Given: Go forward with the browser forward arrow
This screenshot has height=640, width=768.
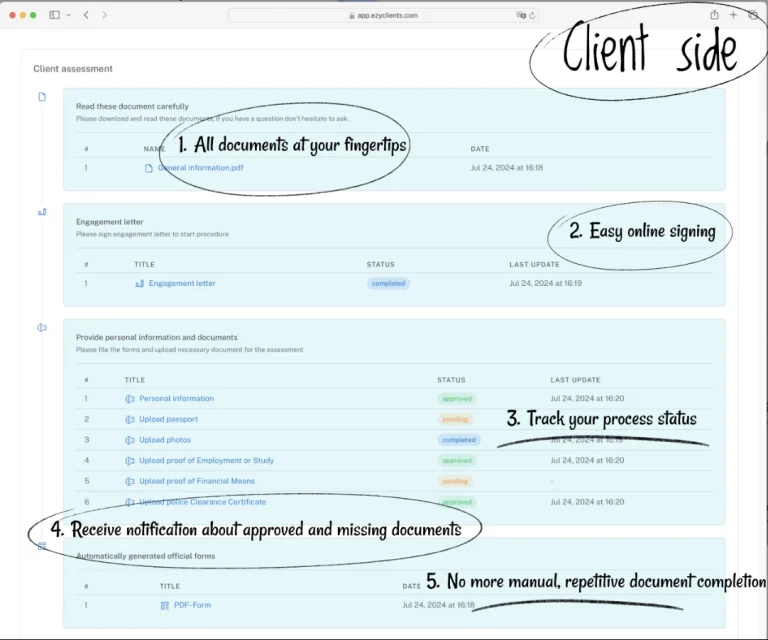Looking at the screenshot, I should pyautogui.click(x=104, y=15).
